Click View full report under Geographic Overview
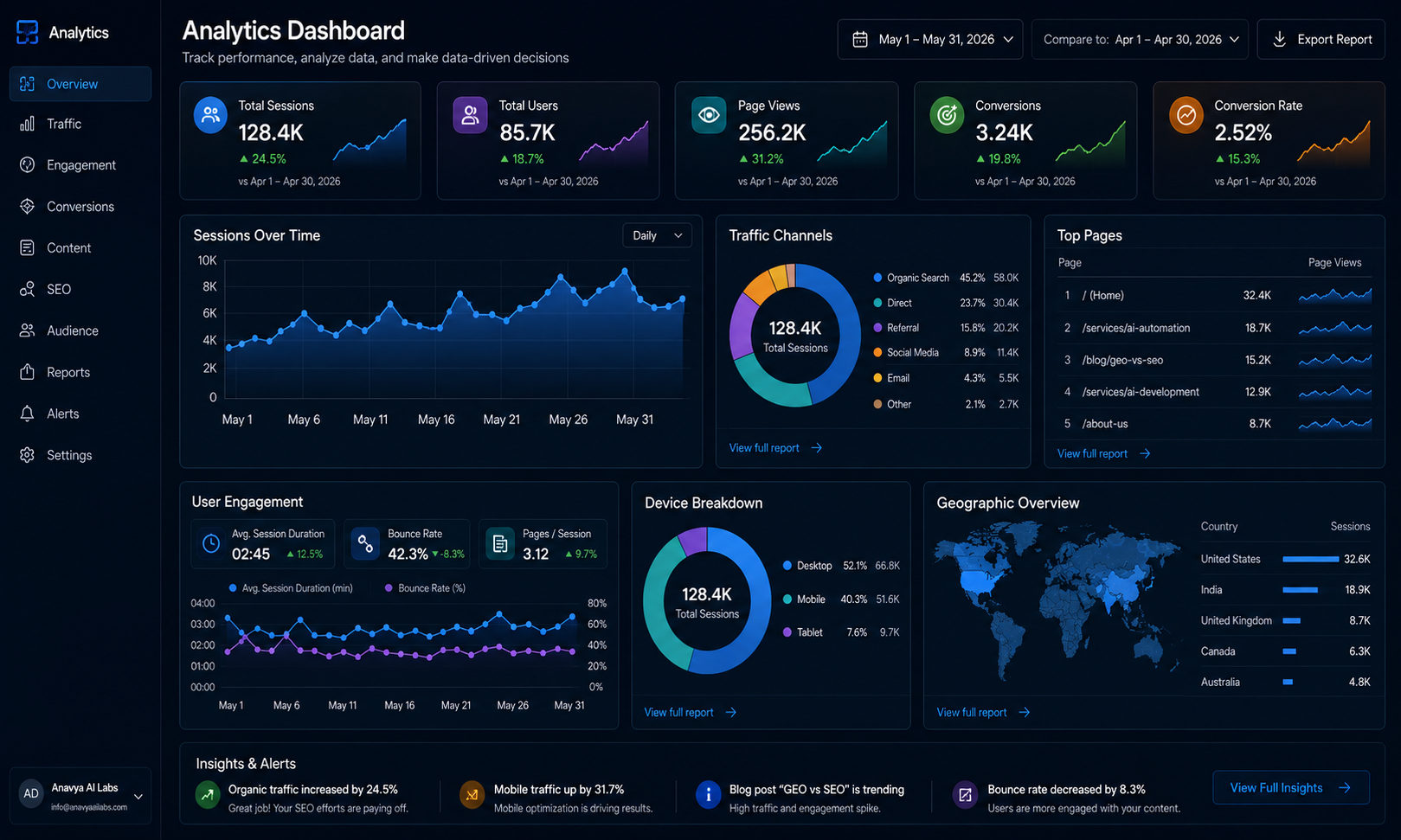This screenshot has height=840, width=1401. (x=983, y=713)
